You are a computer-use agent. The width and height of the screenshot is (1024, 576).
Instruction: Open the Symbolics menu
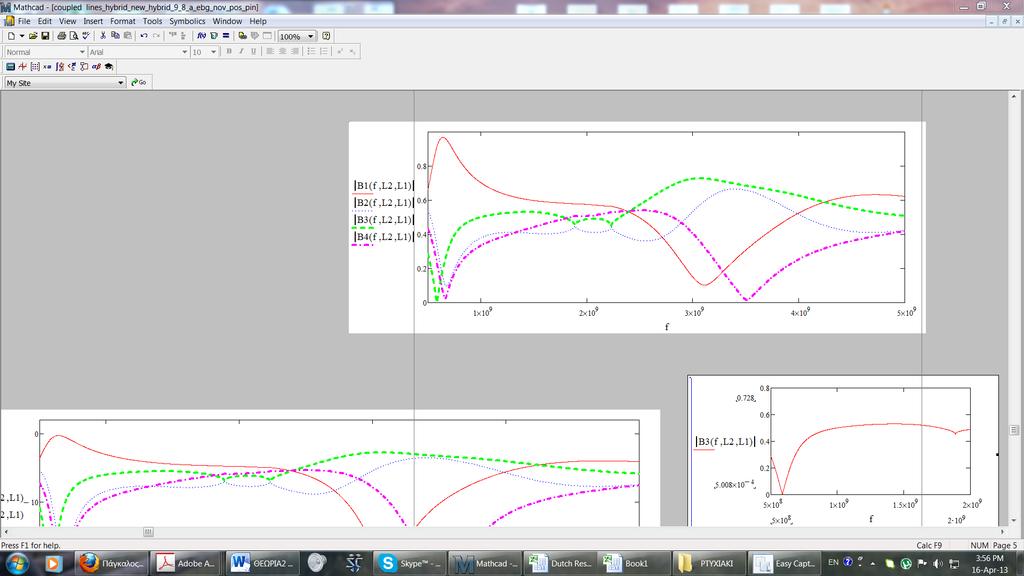pos(187,21)
